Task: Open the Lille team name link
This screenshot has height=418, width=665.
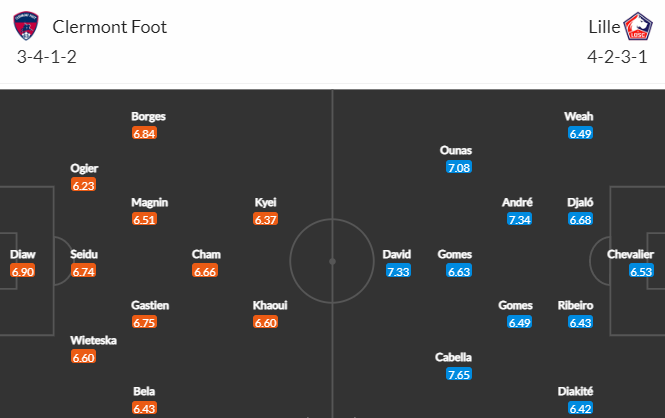Action: 604,27
